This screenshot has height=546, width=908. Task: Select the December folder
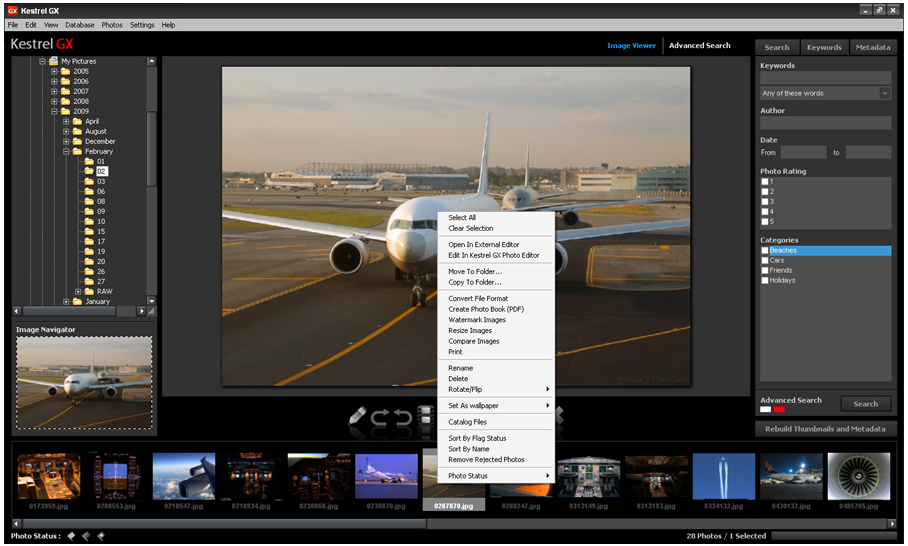click(100, 141)
